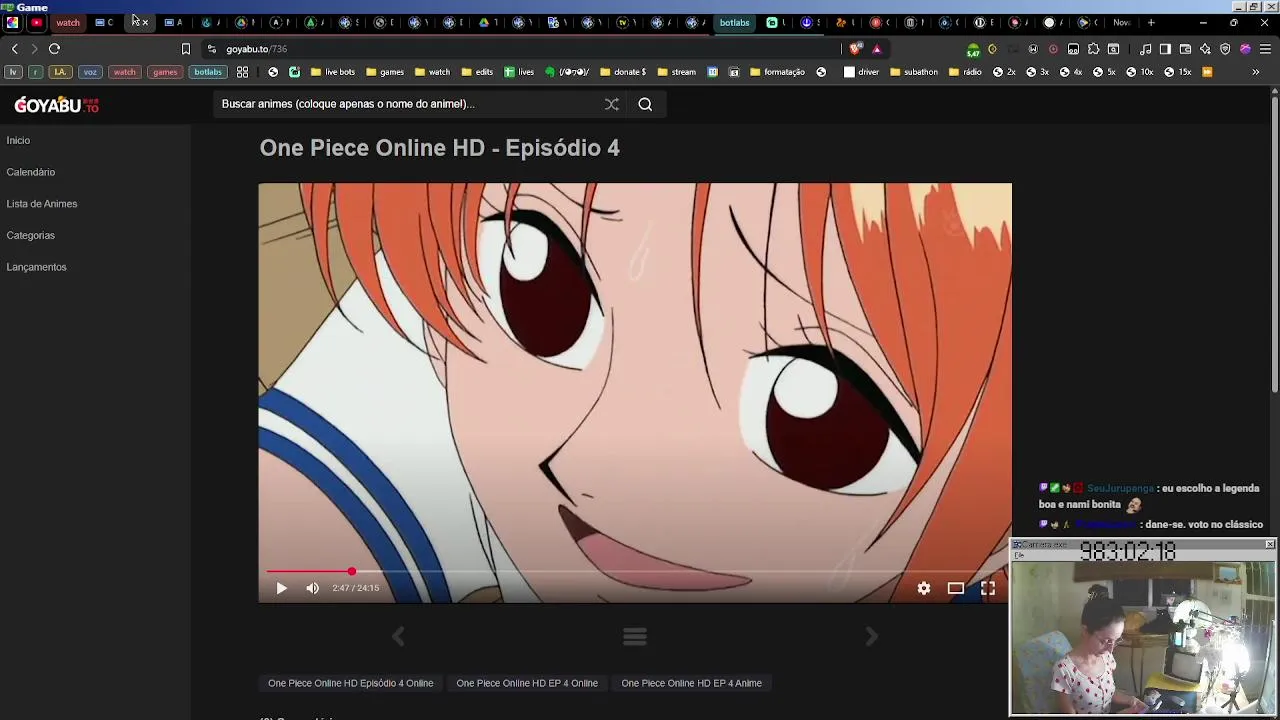Open the 'lives' bookmark
1280x720 pixels.
(x=519, y=72)
